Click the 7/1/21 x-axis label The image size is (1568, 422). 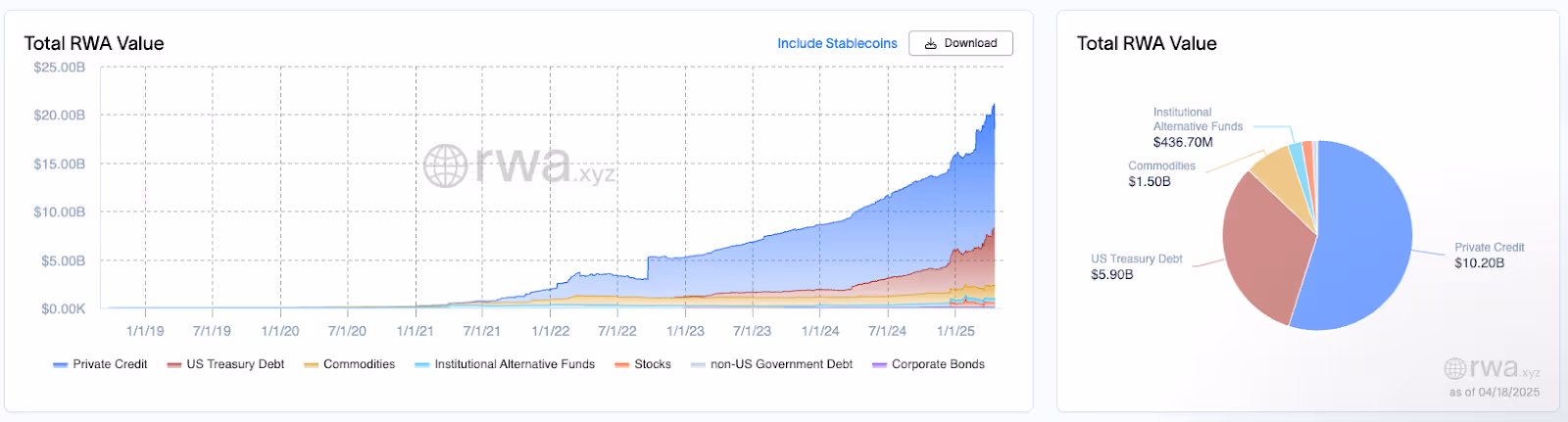point(481,331)
